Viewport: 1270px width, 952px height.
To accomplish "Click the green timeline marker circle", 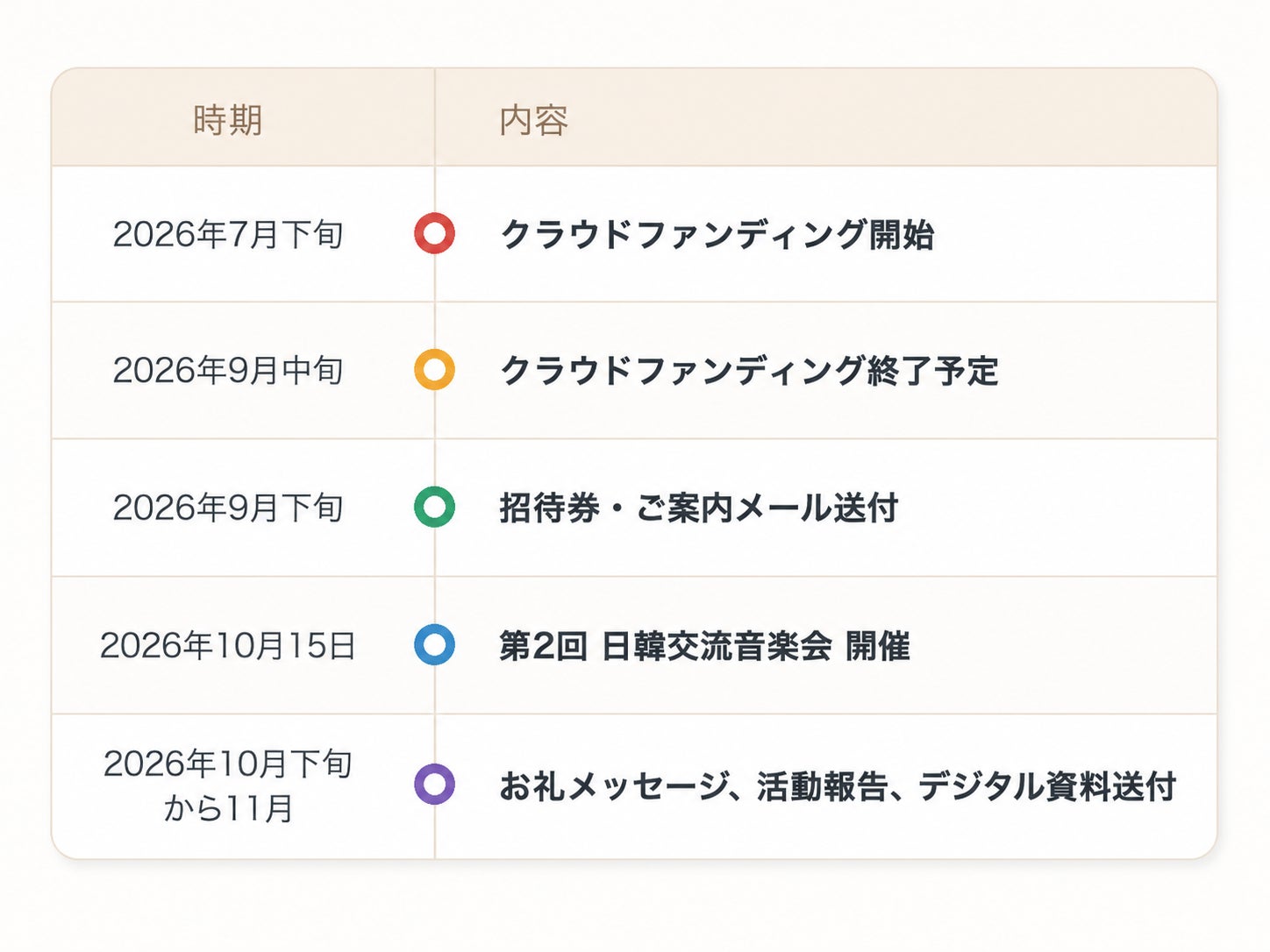I will [x=434, y=507].
